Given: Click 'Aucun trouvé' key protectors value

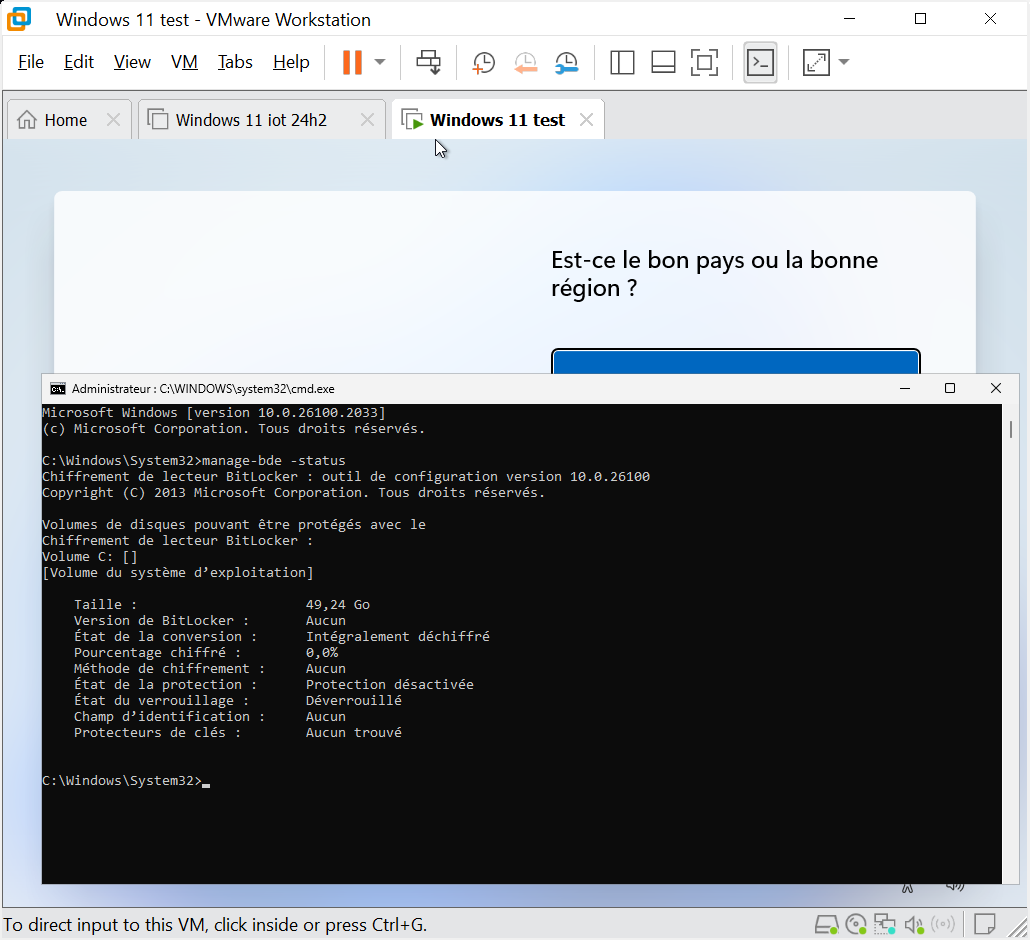Looking at the screenshot, I should [x=353, y=732].
